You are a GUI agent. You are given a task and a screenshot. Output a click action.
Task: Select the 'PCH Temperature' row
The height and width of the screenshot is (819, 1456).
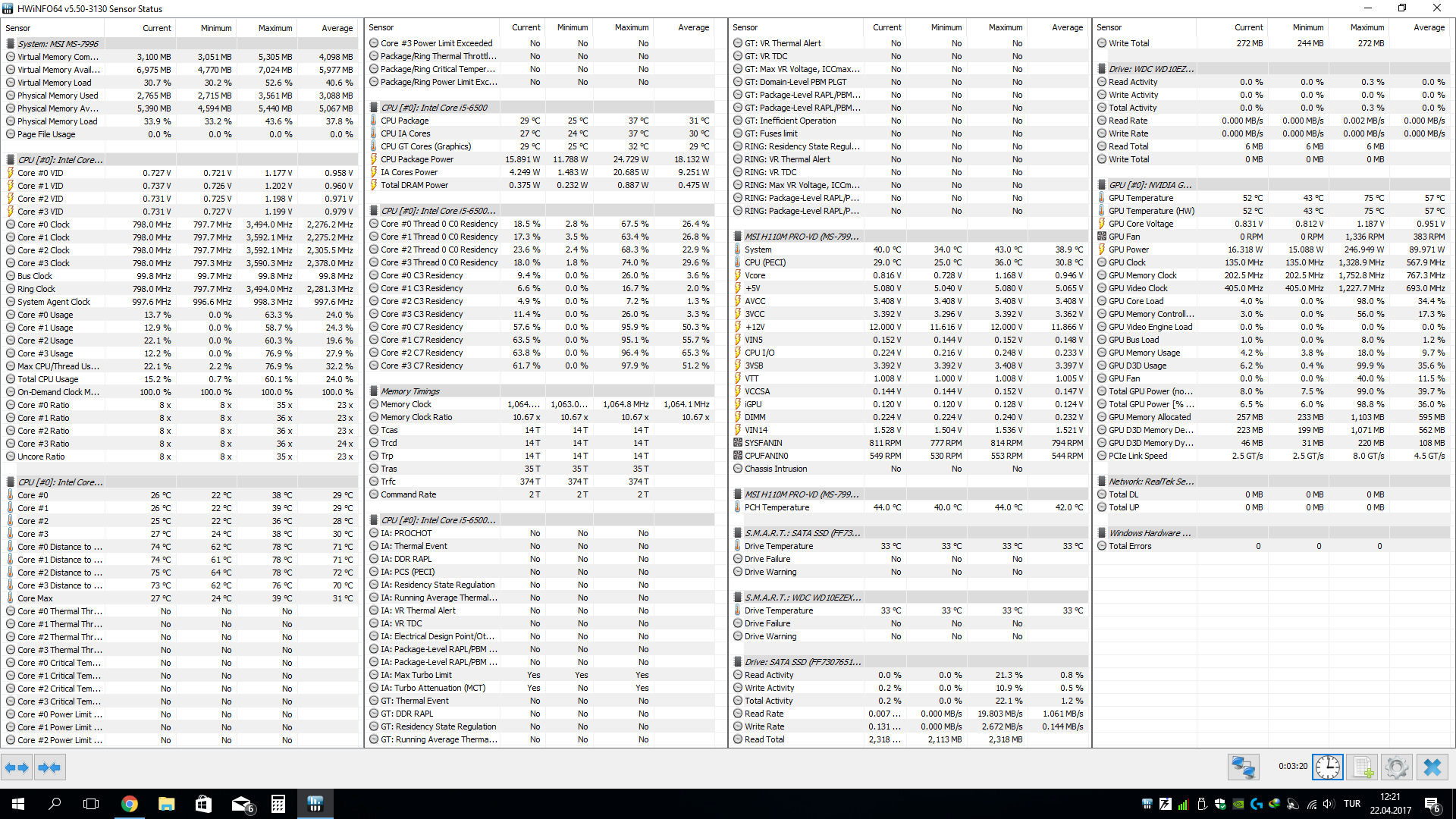tap(910, 507)
